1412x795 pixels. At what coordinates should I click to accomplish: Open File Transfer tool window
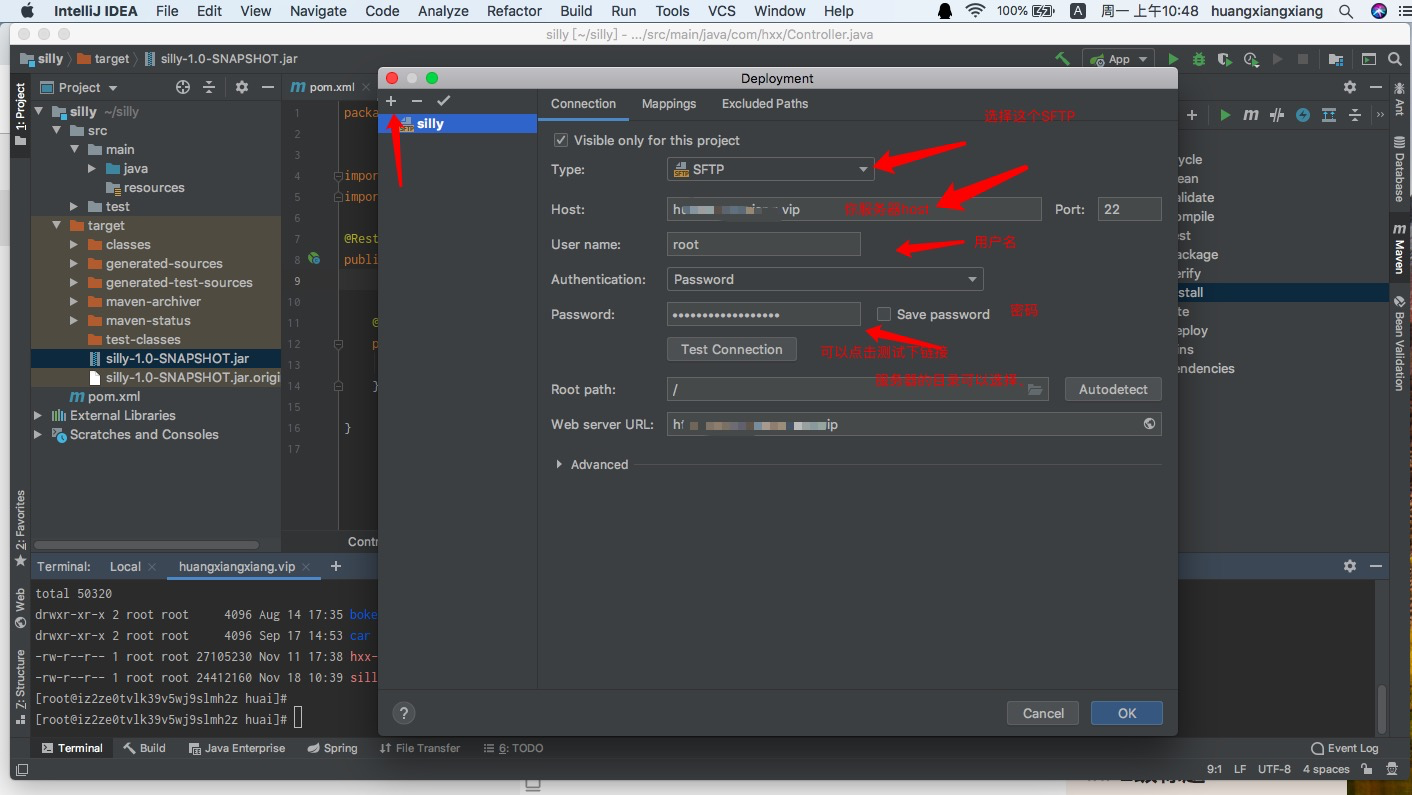click(420, 748)
